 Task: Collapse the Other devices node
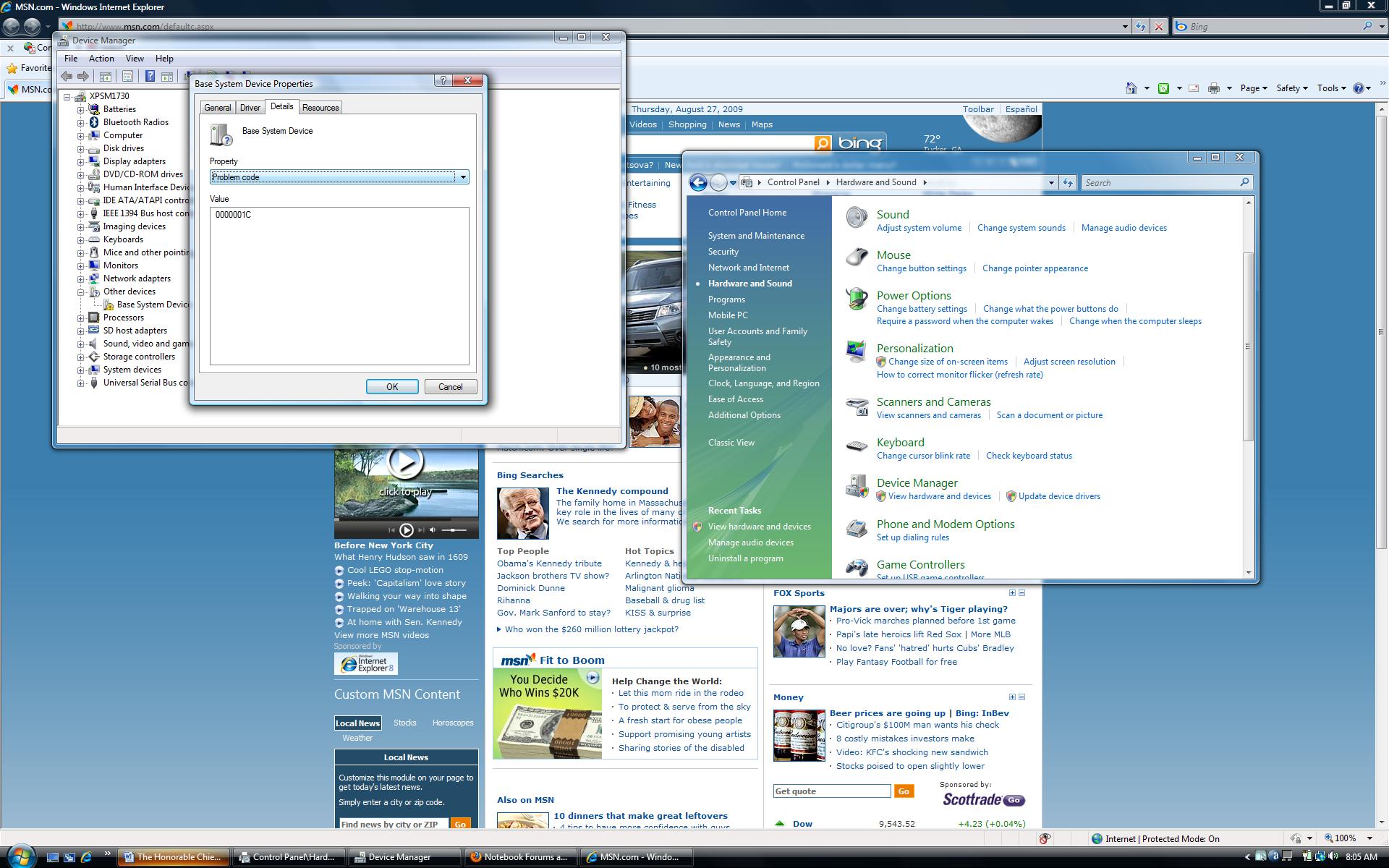[81, 292]
